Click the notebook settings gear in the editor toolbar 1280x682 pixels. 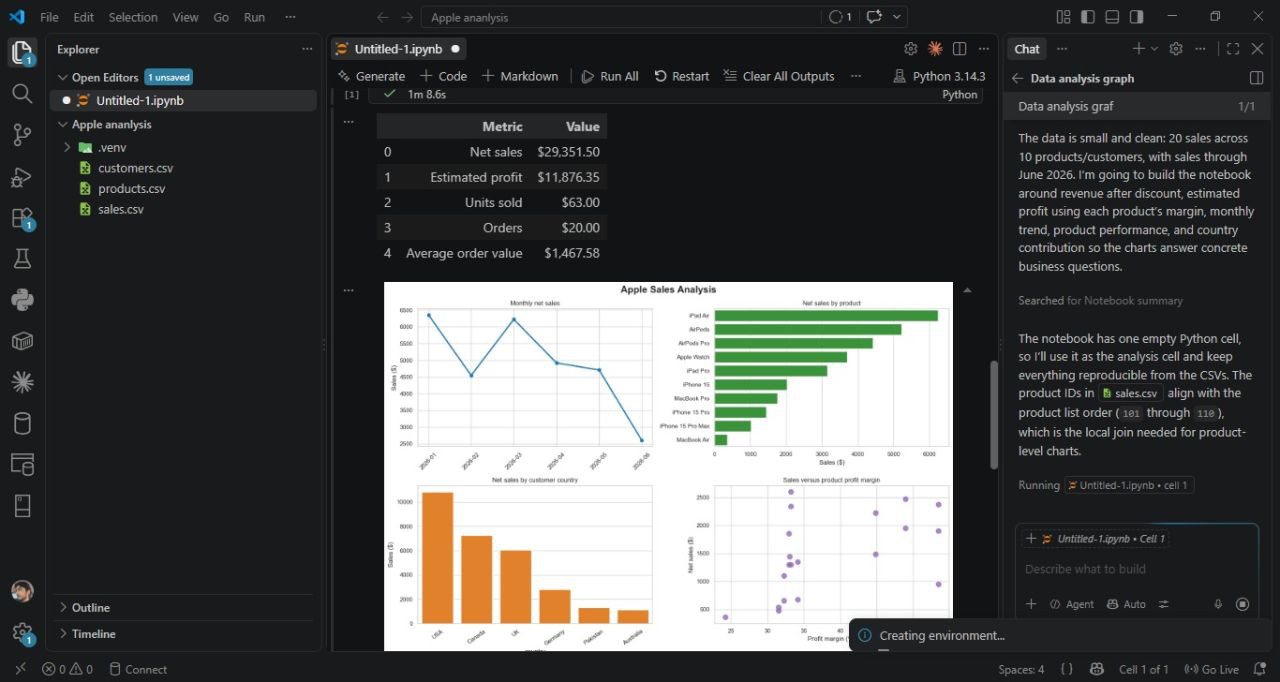[x=910, y=49]
